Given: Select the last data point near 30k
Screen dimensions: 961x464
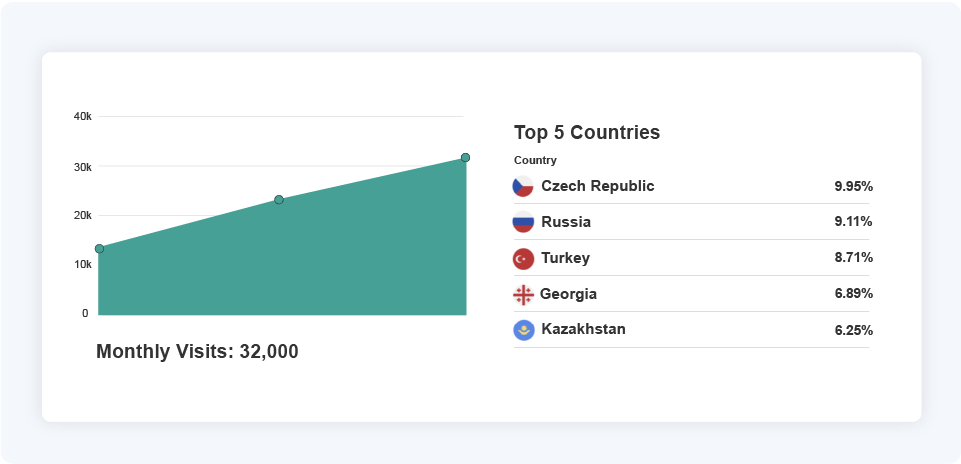Looking at the screenshot, I should 465,157.
